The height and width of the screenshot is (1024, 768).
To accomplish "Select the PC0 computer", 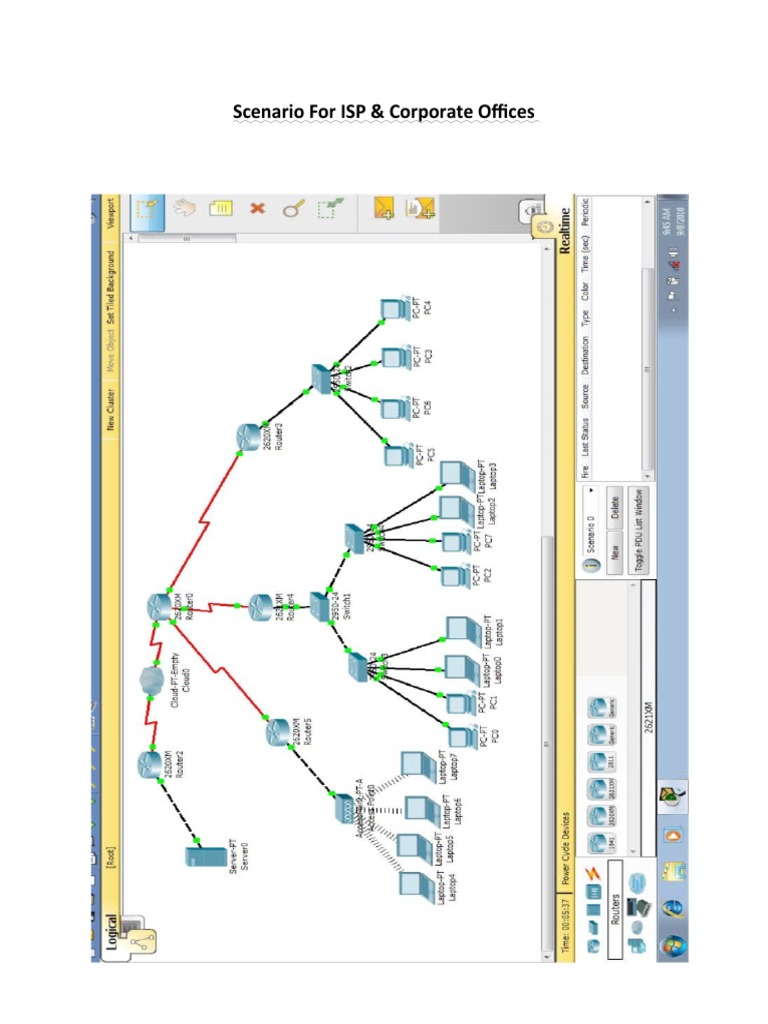I will pyautogui.click(x=463, y=738).
